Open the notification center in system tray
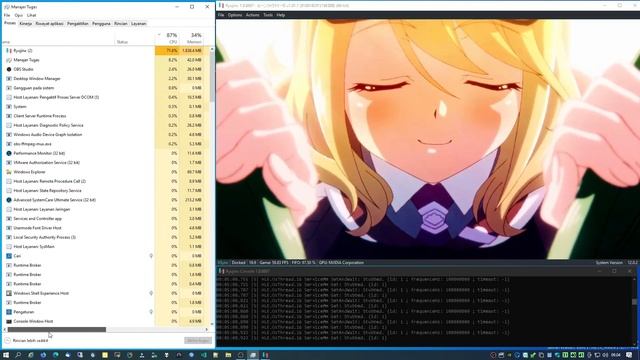Screen dimensions: 640x360 [629, 355]
